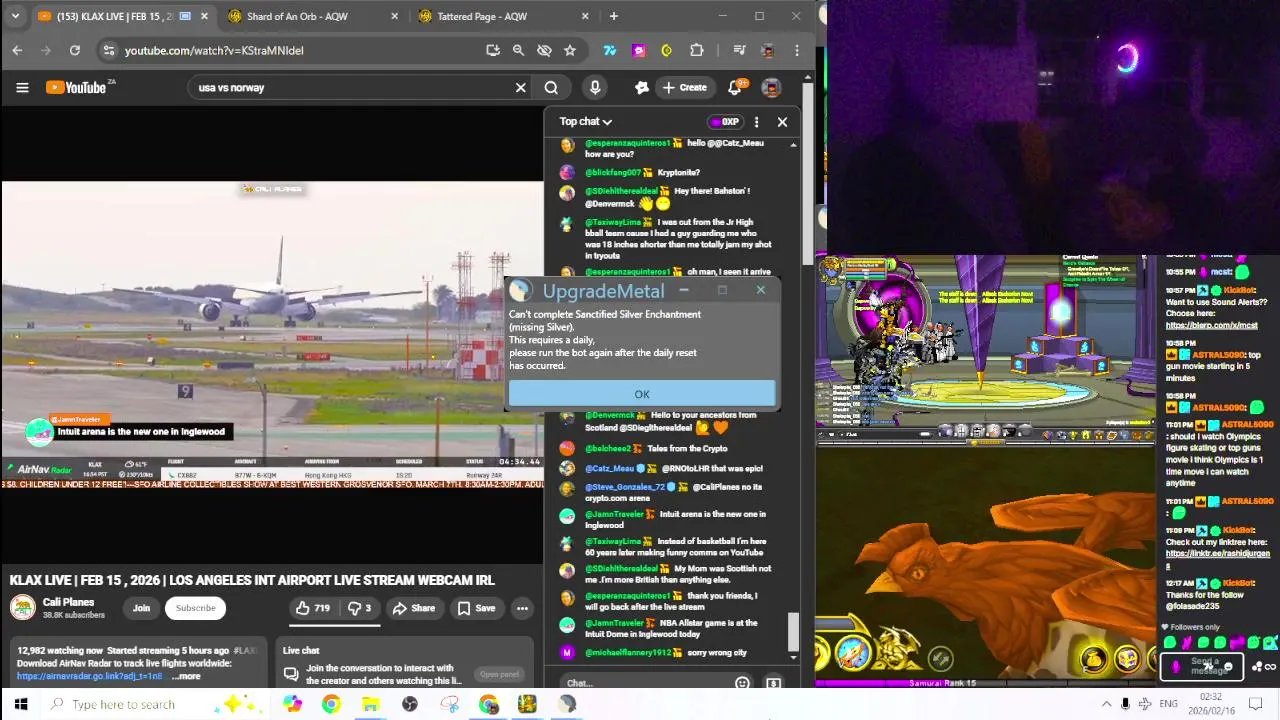
Task: Click the address bar URL
Action: coord(214,50)
